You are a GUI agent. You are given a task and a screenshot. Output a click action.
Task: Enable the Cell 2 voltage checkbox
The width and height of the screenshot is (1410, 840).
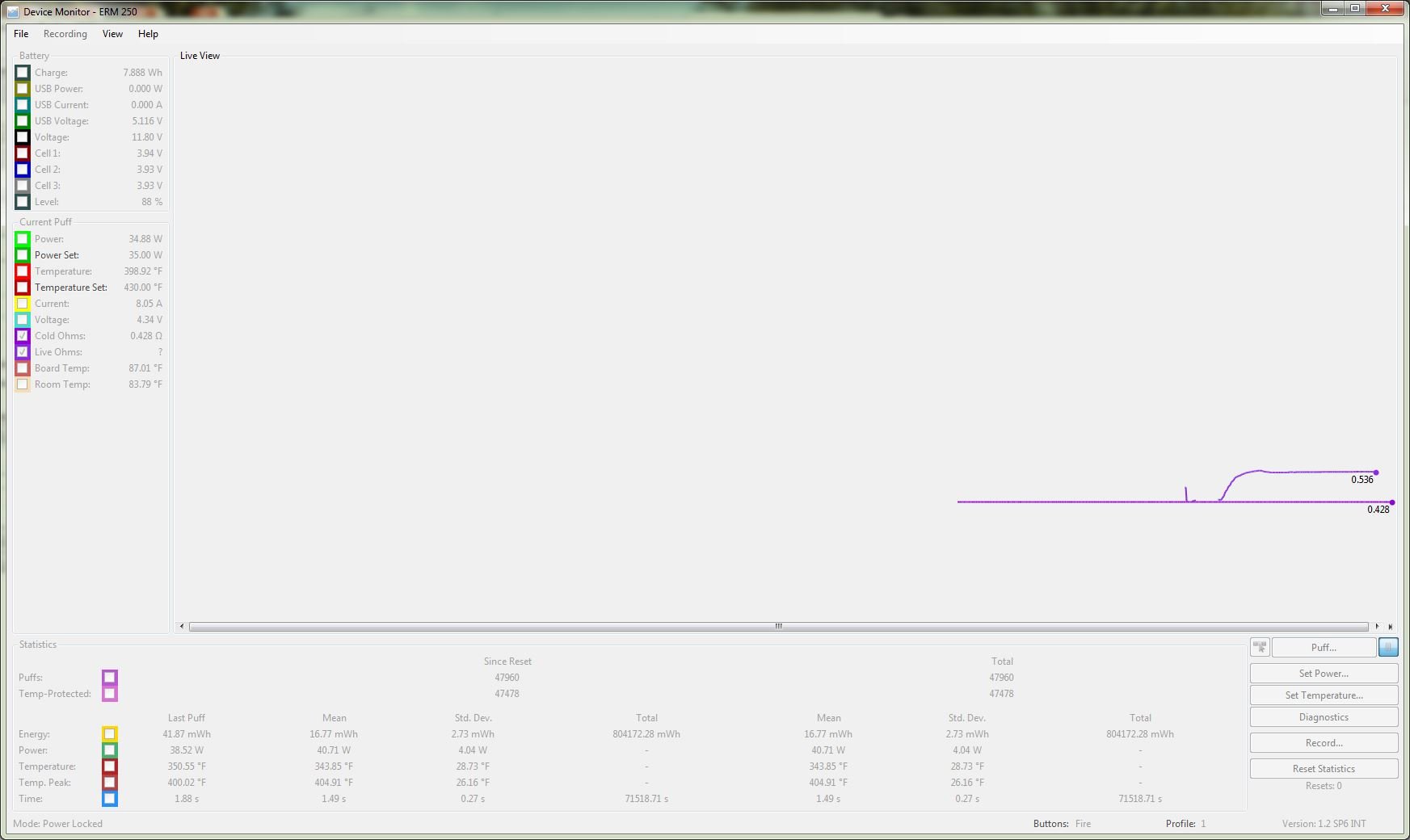(23, 170)
